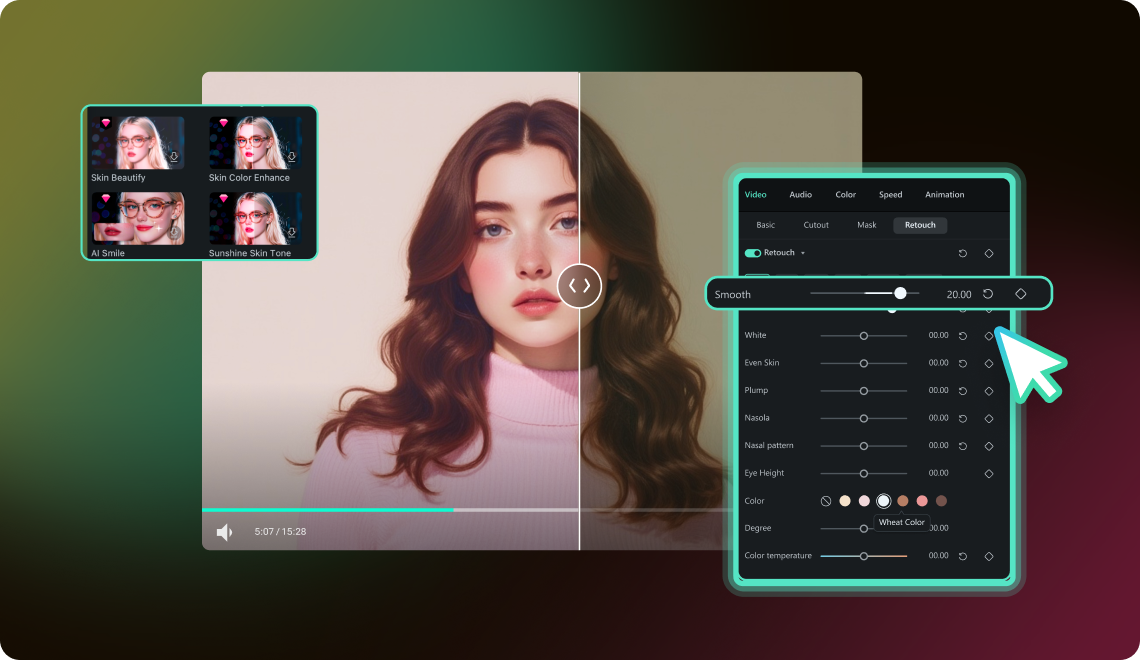Add a keyframe for Eye Height

989,473
